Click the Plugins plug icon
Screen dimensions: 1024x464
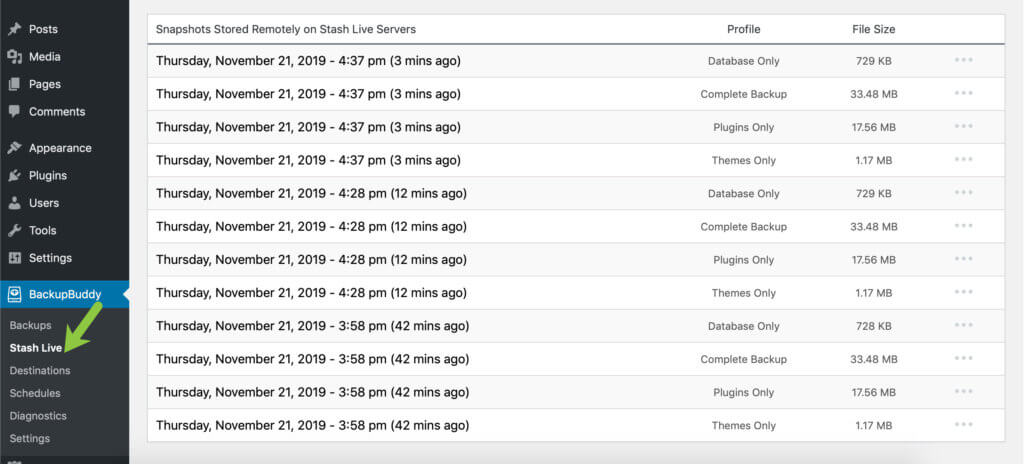pos(14,176)
